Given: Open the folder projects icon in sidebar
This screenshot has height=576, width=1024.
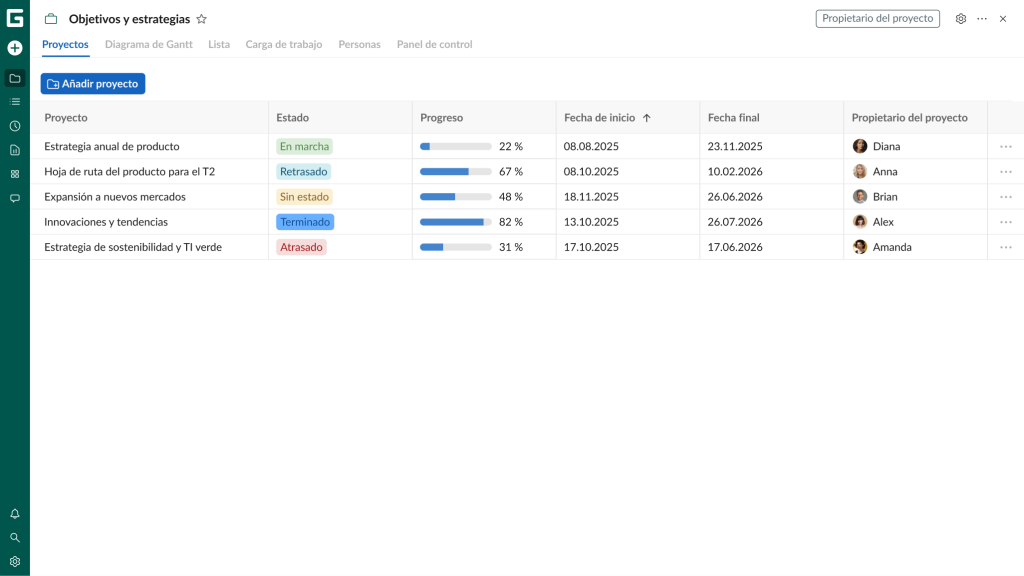Looking at the screenshot, I should point(15,78).
